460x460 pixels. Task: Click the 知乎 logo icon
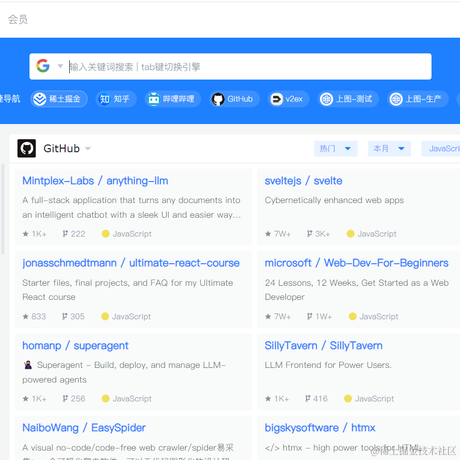click(x=105, y=99)
